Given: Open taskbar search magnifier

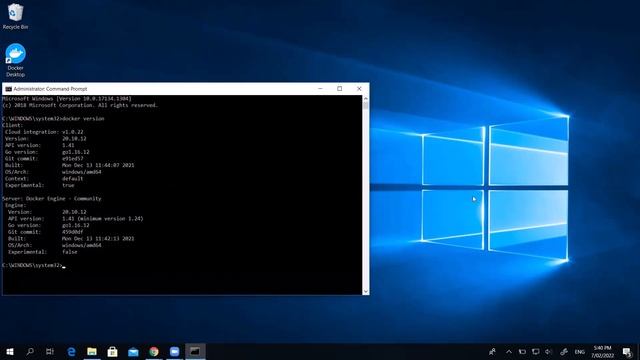Looking at the screenshot, I should (30, 351).
